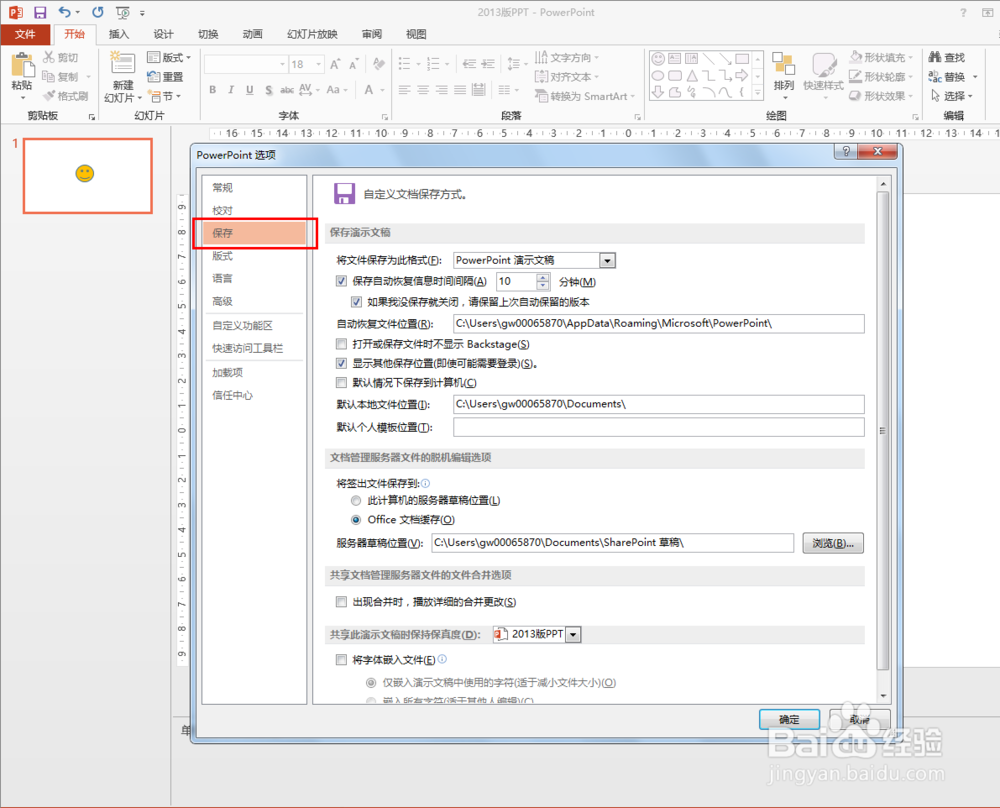Click the help question mark in options dialog
Image resolution: width=1000 pixels, height=808 pixels.
point(846,151)
